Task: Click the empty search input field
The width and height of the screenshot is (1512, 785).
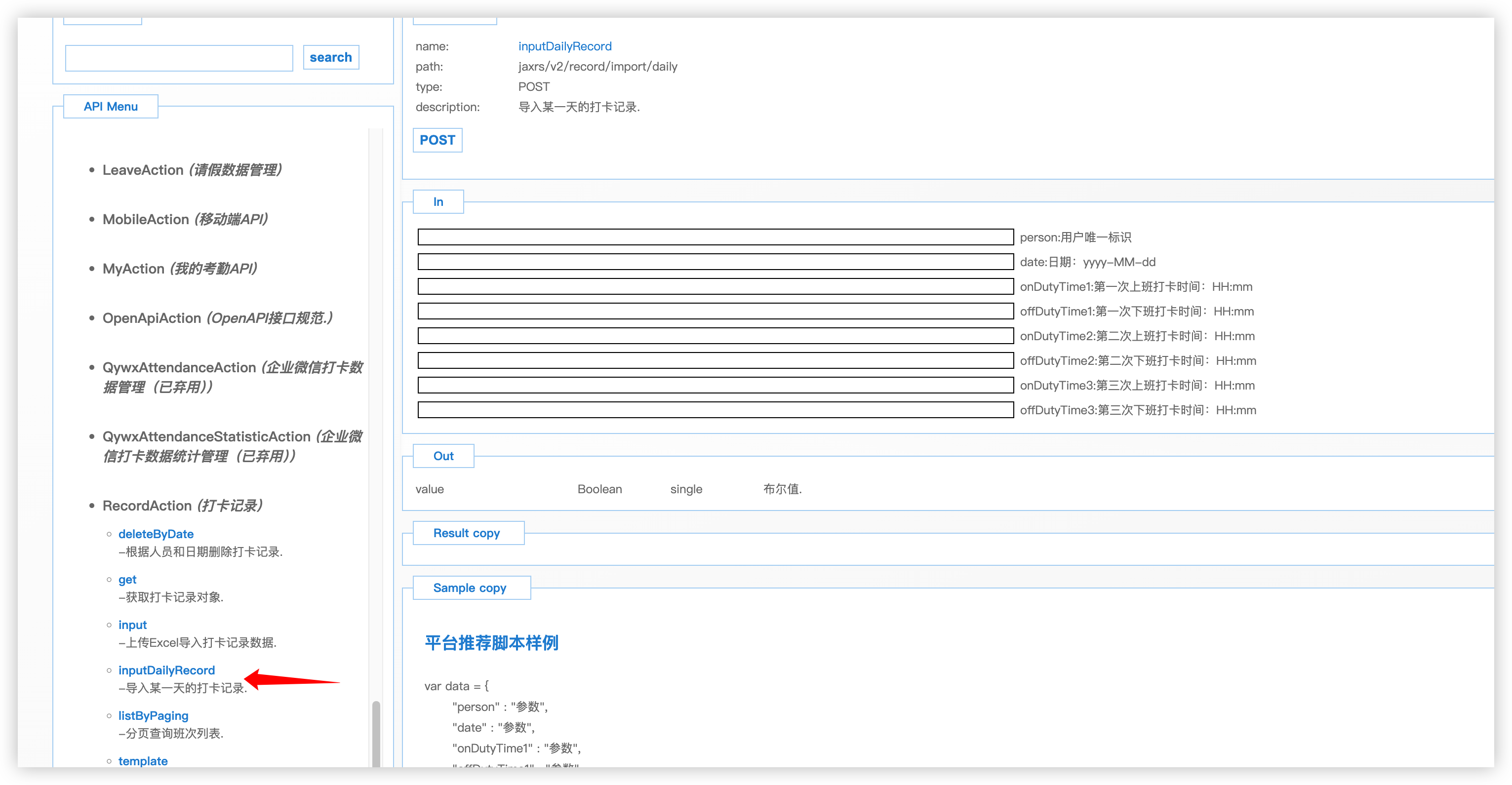Action: [x=179, y=58]
